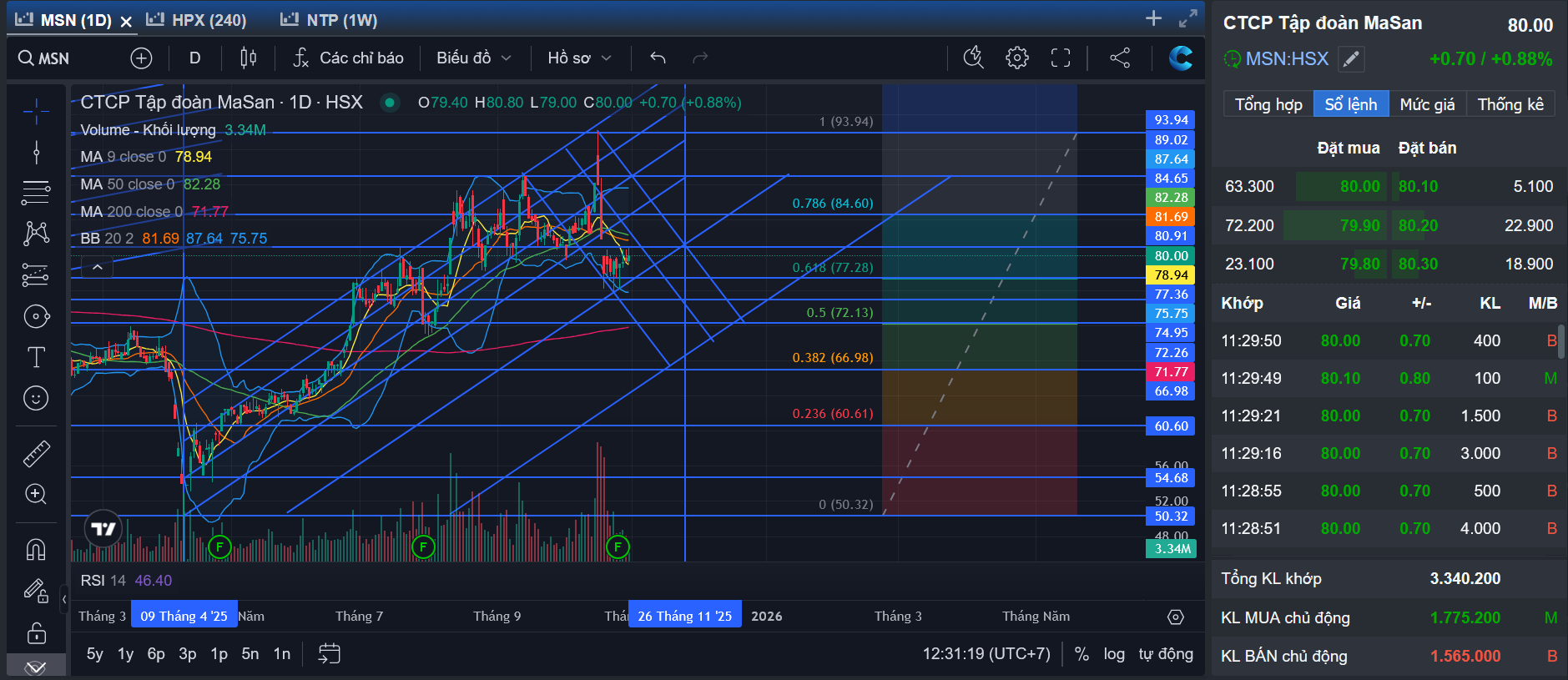Click the trade list scrollbar
The image size is (1568, 680).
point(1560,342)
